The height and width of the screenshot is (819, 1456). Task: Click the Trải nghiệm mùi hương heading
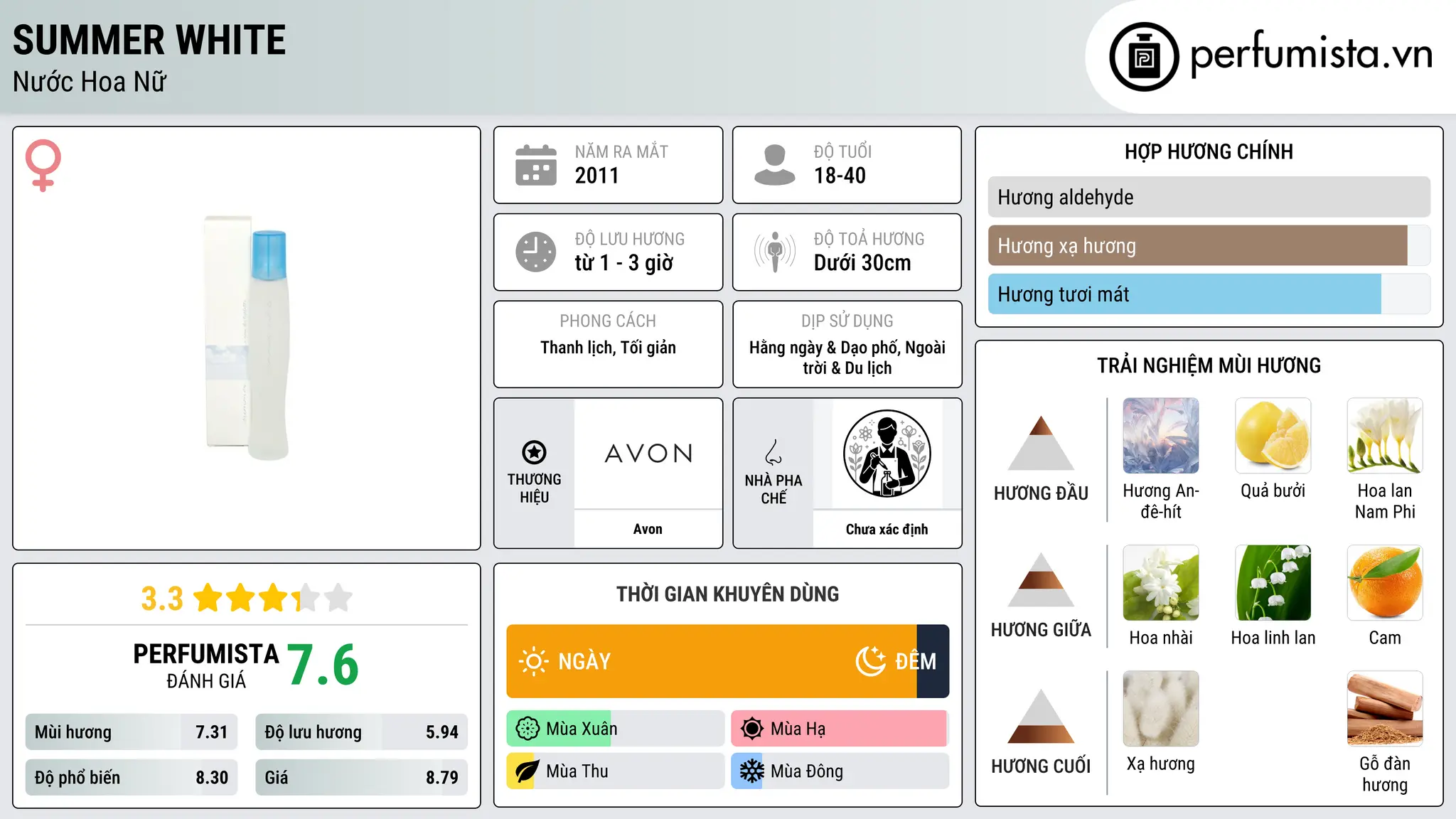tap(1209, 365)
